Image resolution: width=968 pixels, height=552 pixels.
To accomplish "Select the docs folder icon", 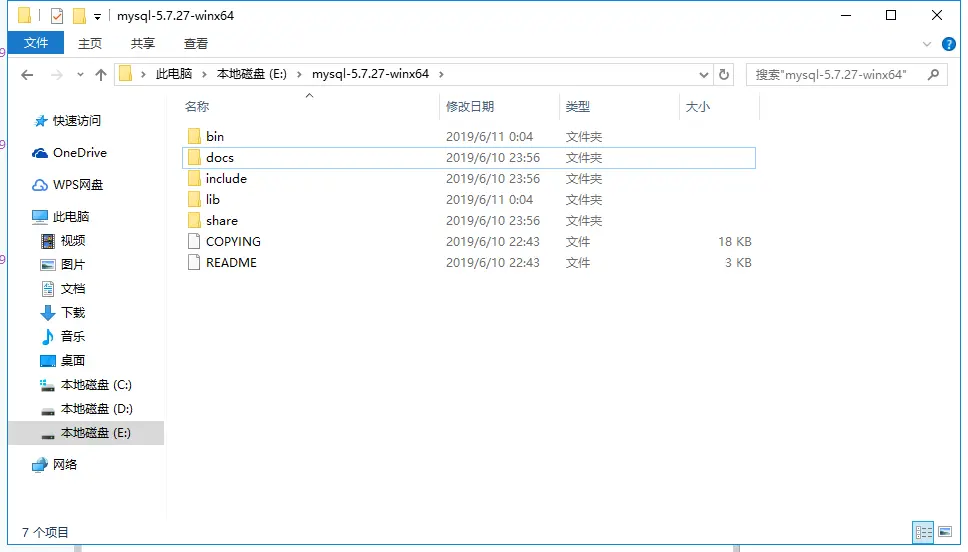I will [194, 157].
